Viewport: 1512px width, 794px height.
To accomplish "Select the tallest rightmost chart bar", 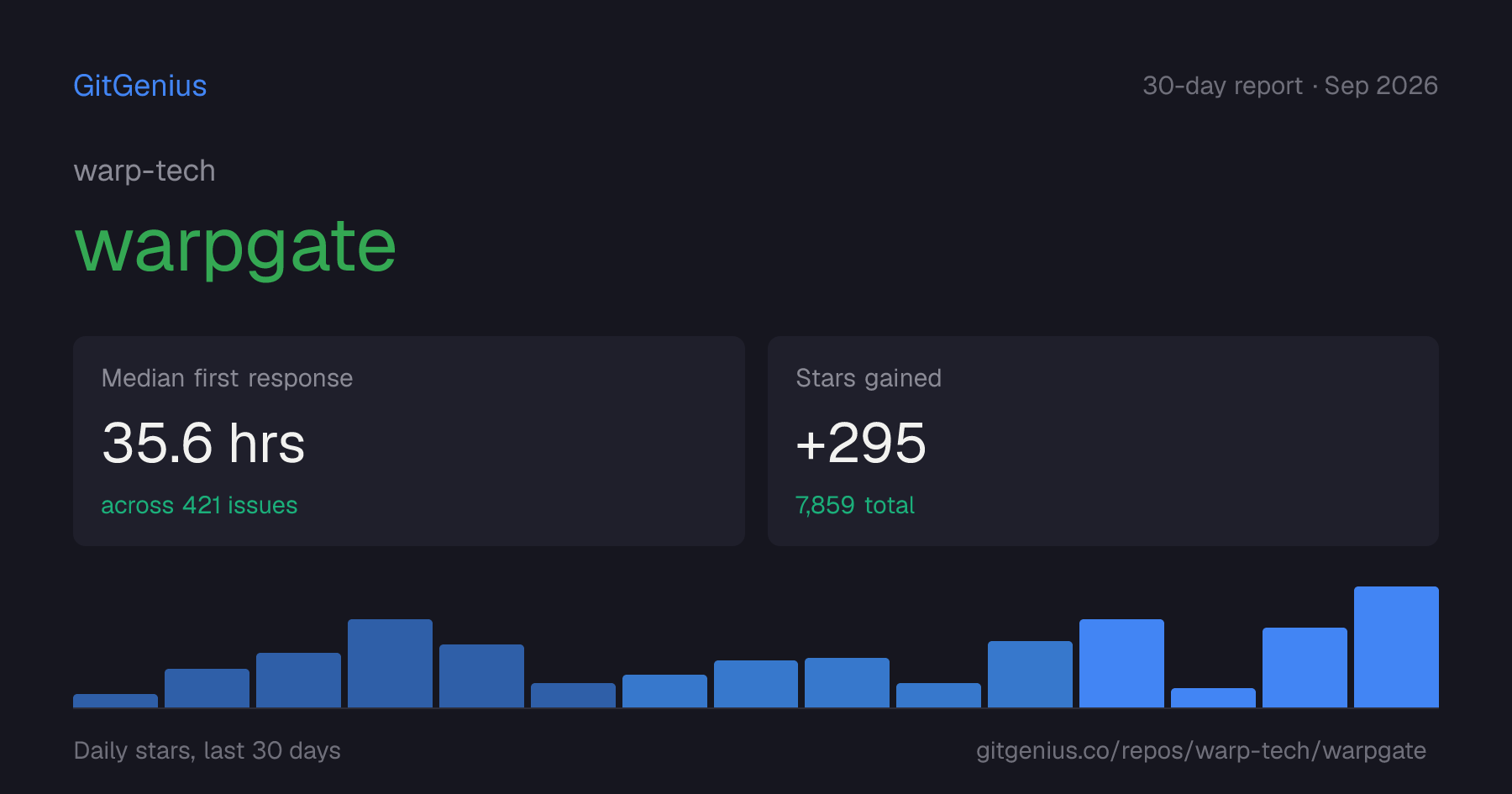I will click(1396, 647).
